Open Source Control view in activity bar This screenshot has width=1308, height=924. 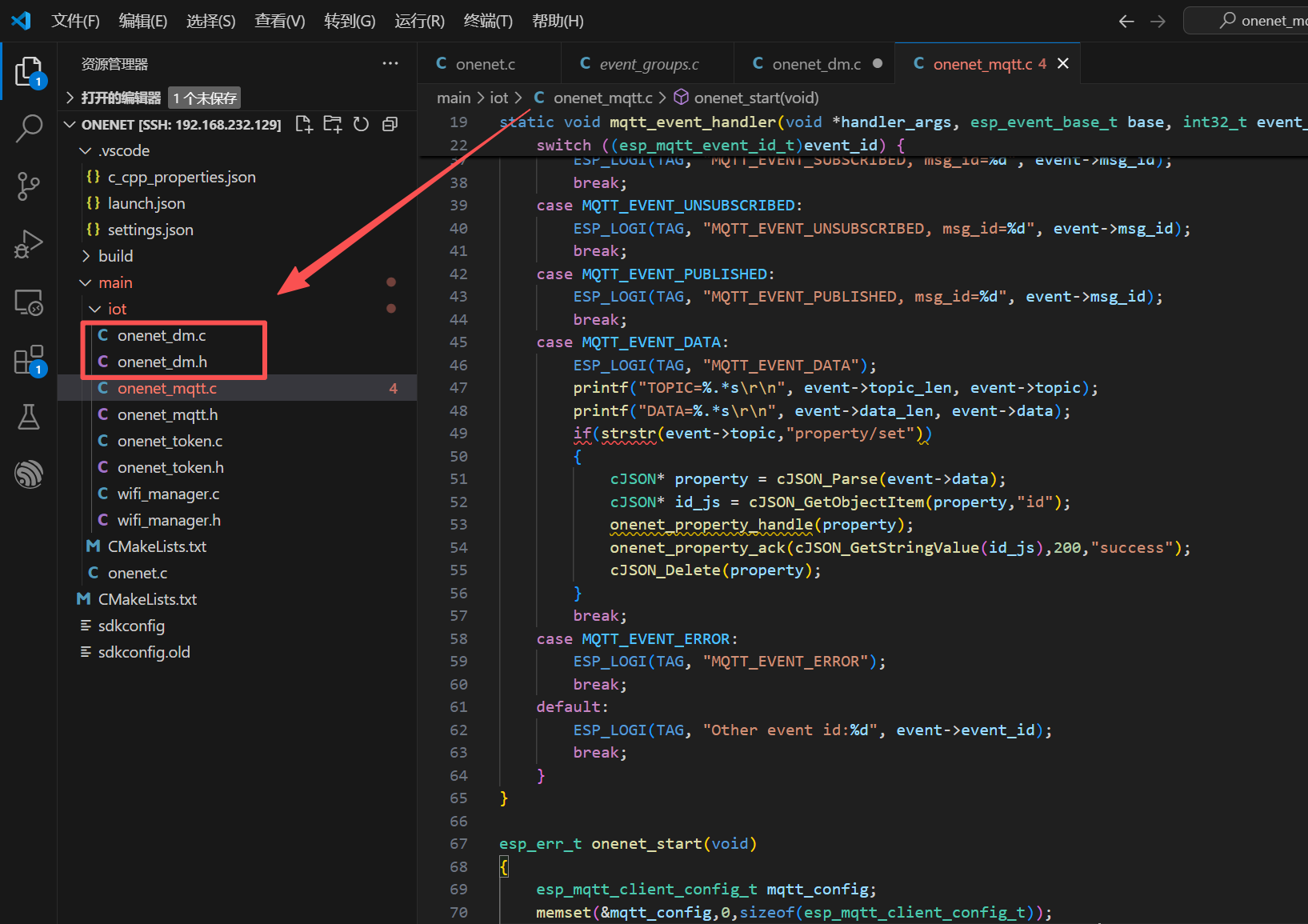pos(29,186)
